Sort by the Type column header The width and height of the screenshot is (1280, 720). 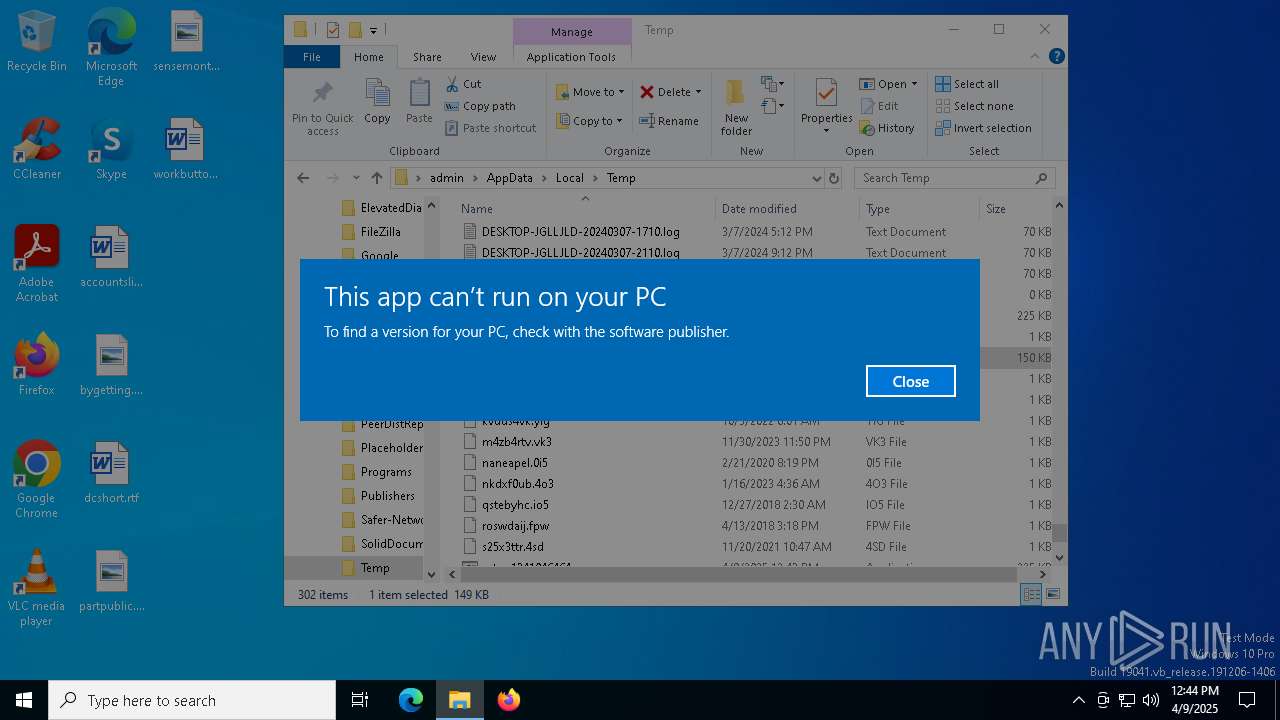(919, 208)
